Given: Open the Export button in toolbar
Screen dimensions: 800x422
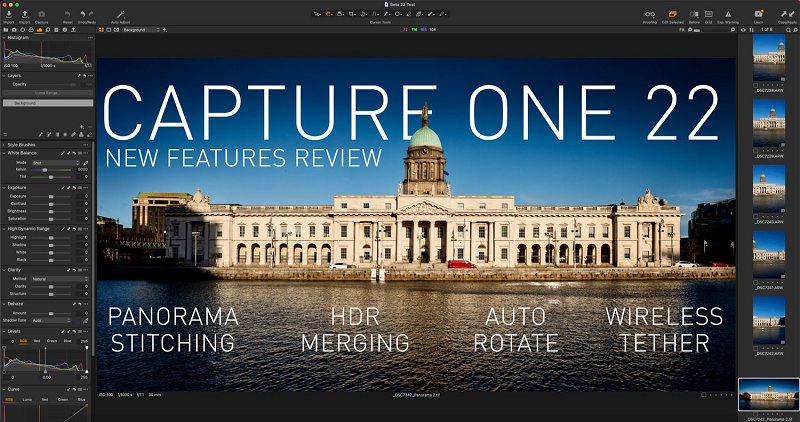Looking at the screenshot, I should [x=24, y=14].
